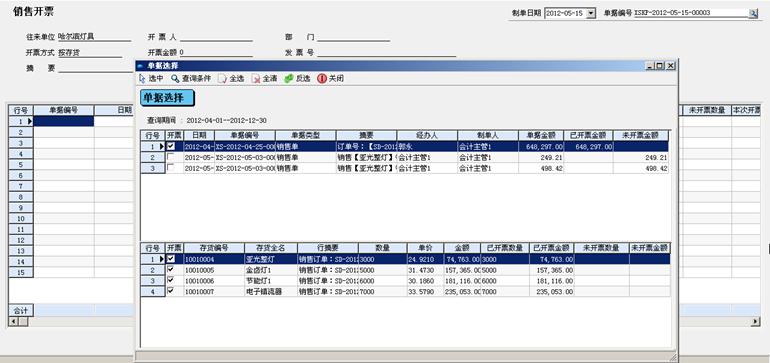Screen dimensions: 770x363
Task: Click into the 发票号 input field
Action: [x=386, y=53]
